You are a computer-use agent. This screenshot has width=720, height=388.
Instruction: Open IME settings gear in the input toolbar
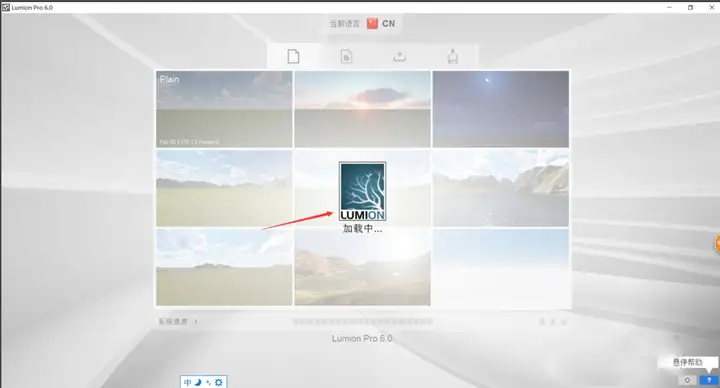point(219,382)
